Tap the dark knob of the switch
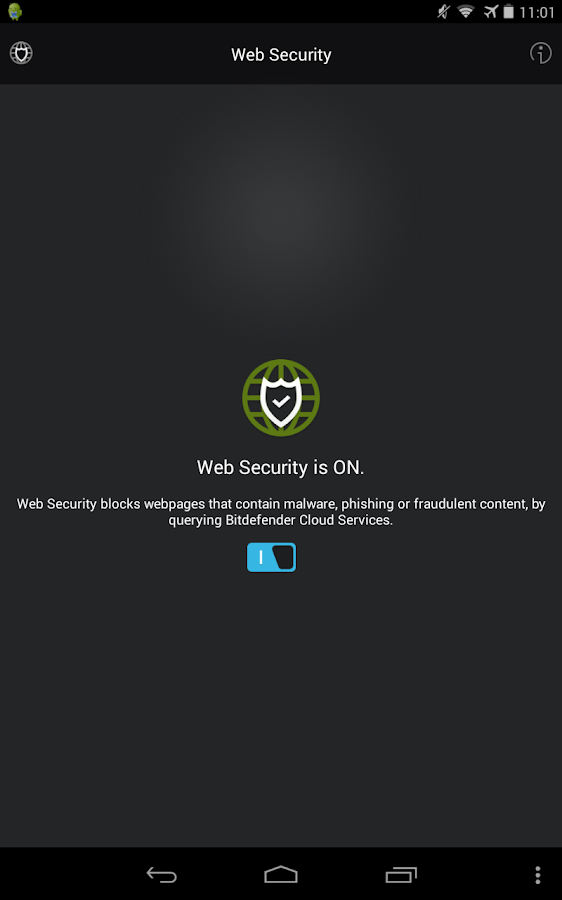 pyautogui.click(x=284, y=557)
